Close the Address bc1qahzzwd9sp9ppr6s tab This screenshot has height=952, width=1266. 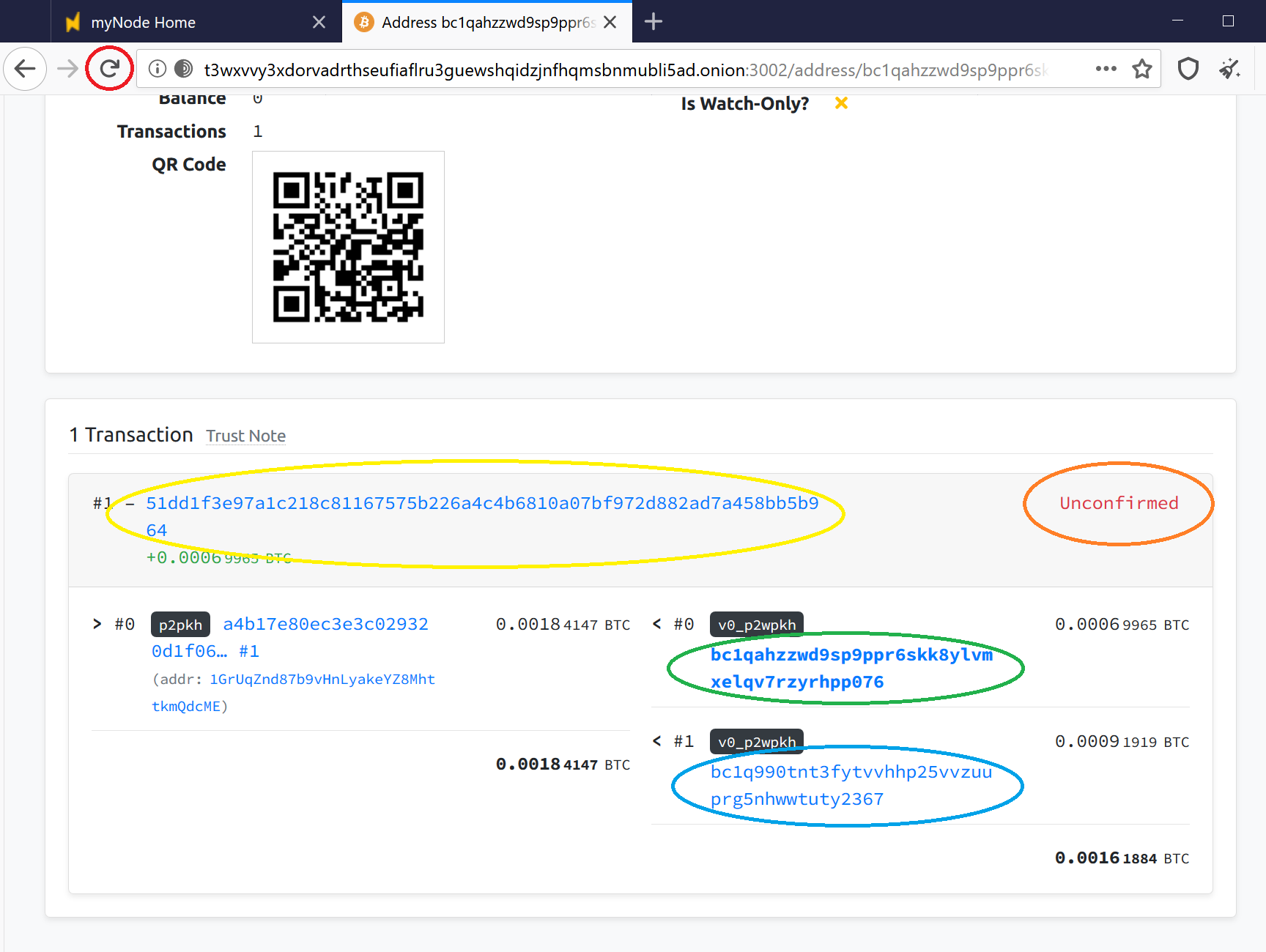coord(610,22)
